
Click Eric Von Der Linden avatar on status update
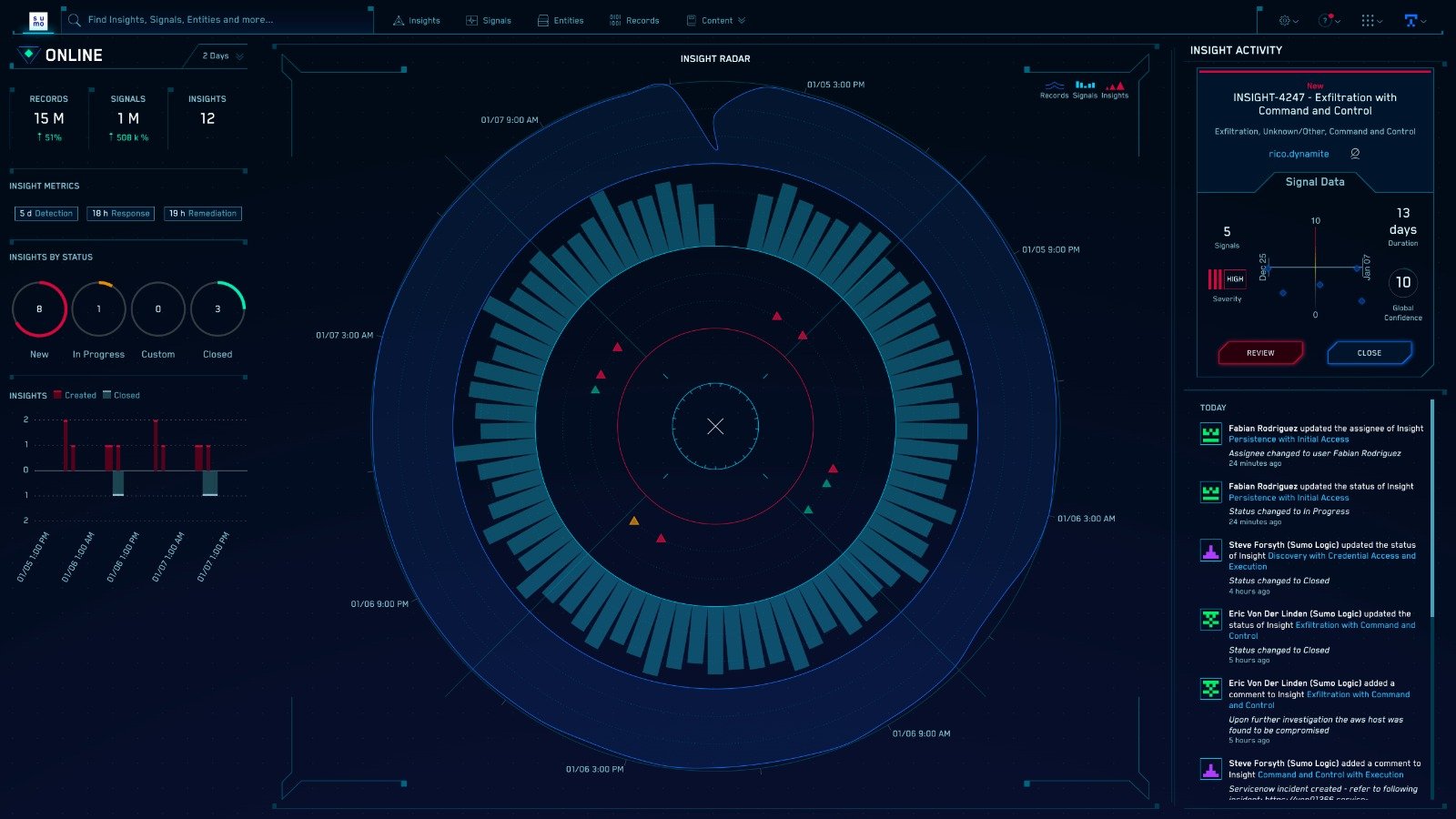click(1210, 620)
